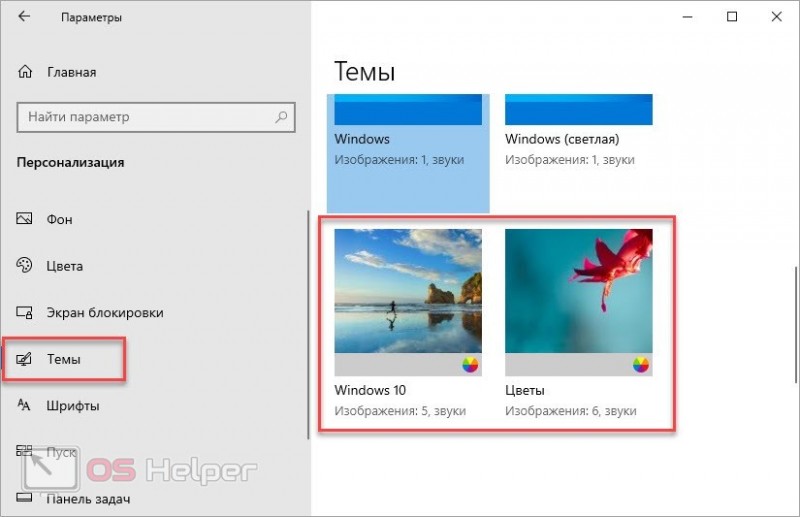Click the Windows 10 theme name
The height and width of the screenshot is (517, 800).
coord(370,390)
